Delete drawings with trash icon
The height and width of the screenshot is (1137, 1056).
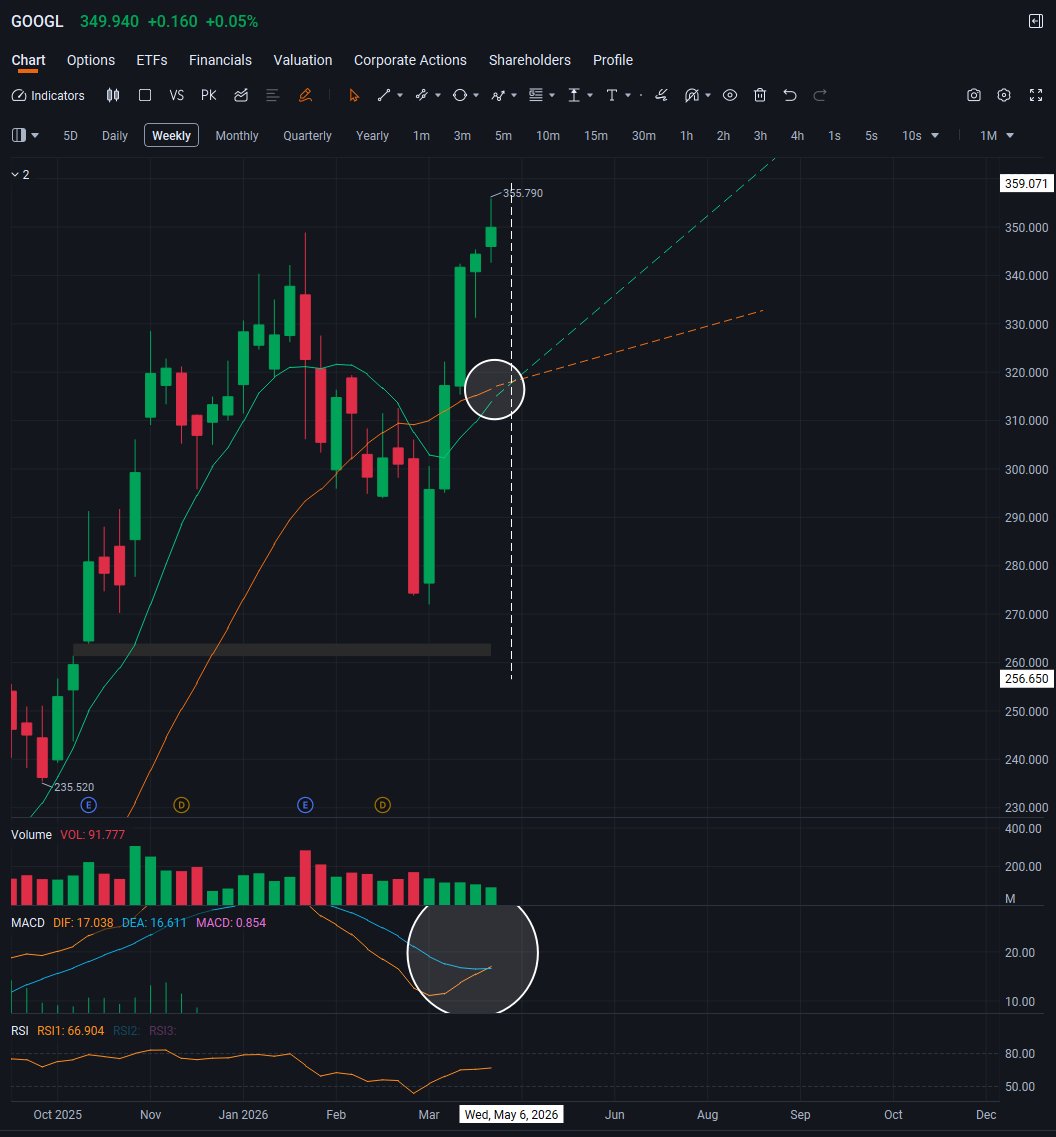click(760, 96)
